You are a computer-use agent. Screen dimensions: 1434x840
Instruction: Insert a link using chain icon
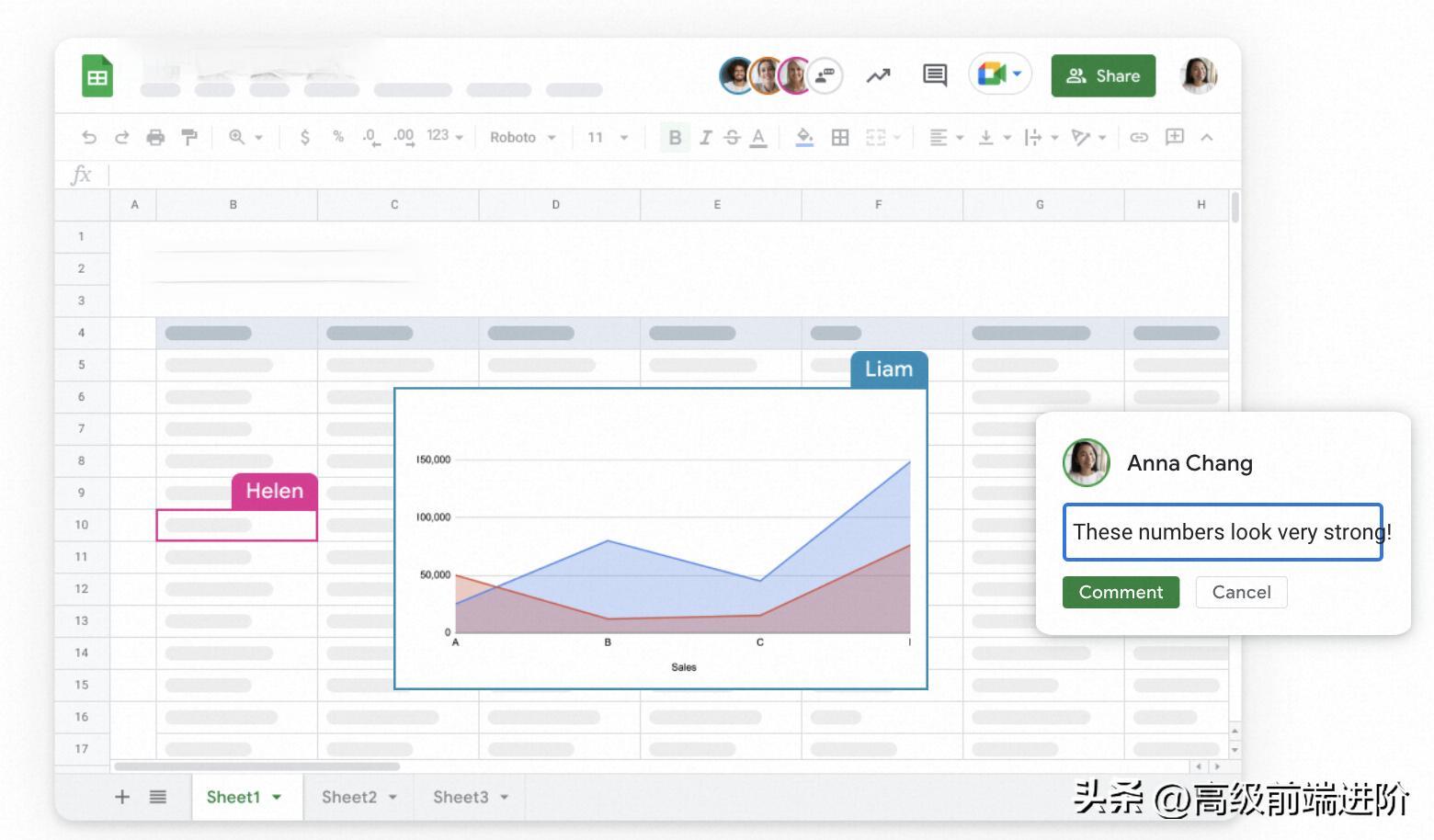(1139, 137)
